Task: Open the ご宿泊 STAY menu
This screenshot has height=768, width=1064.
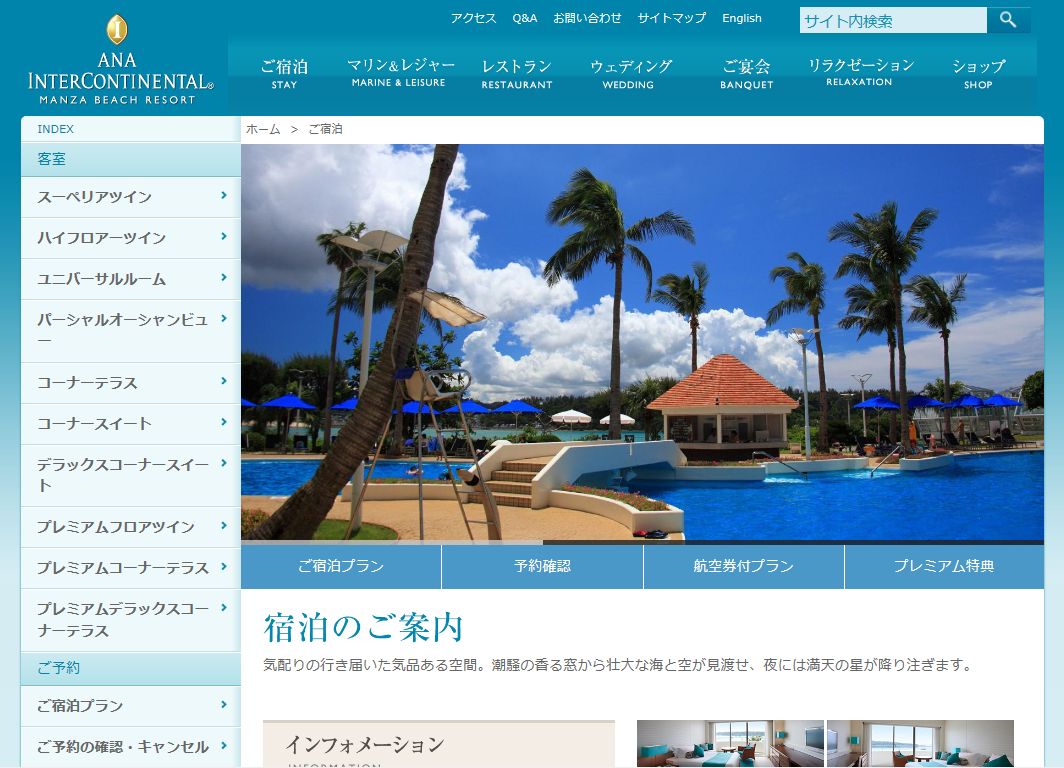Action: (x=284, y=73)
